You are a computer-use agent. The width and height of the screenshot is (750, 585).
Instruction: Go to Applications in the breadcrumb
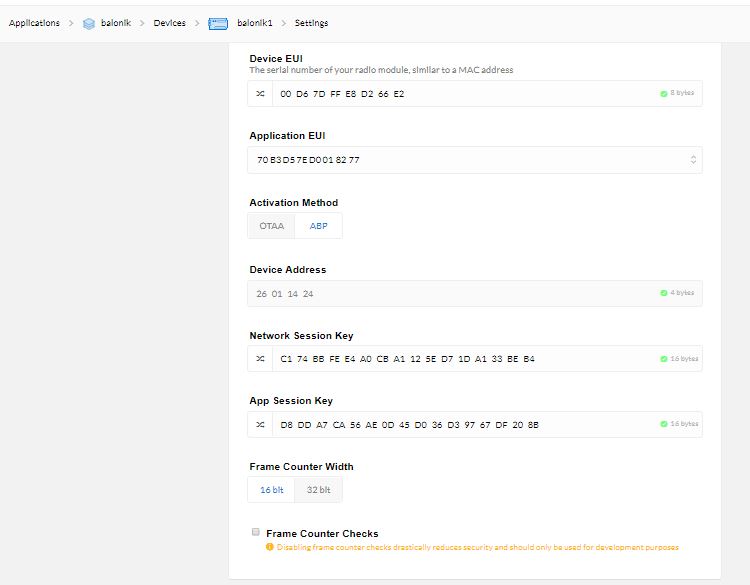(x=34, y=23)
